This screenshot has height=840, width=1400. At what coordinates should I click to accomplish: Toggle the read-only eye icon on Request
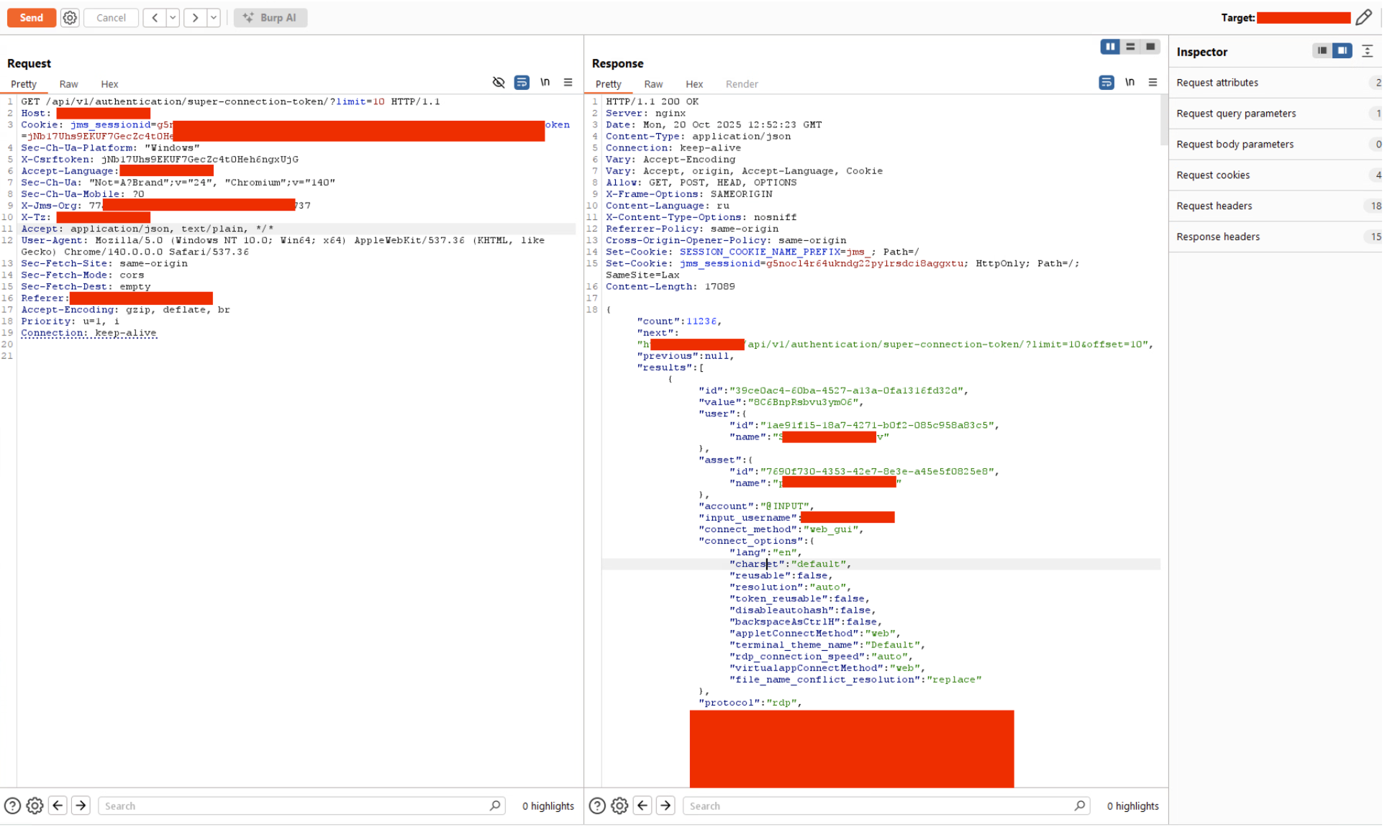point(499,82)
